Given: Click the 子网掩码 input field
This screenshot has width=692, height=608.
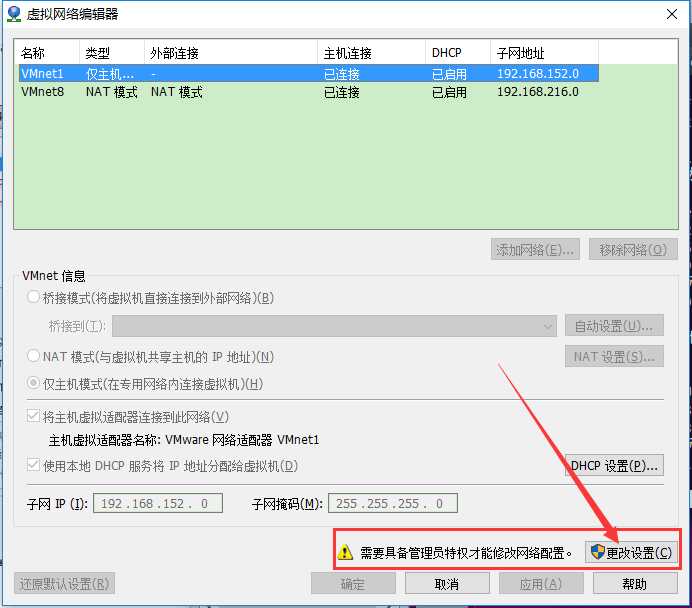Looking at the screenshot, I should tap(393, 503).
